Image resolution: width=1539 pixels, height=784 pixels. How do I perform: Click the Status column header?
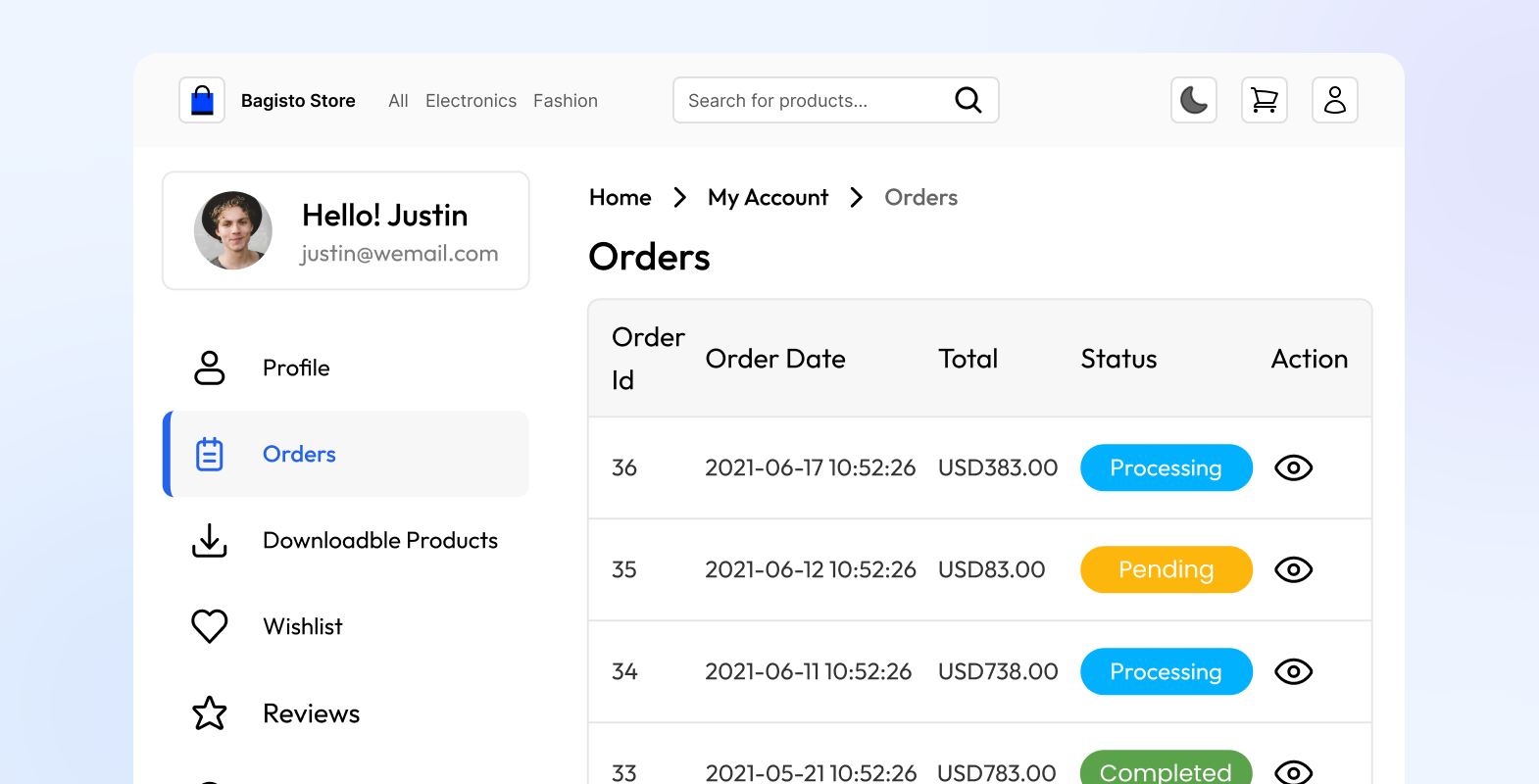pos(1118,359)
